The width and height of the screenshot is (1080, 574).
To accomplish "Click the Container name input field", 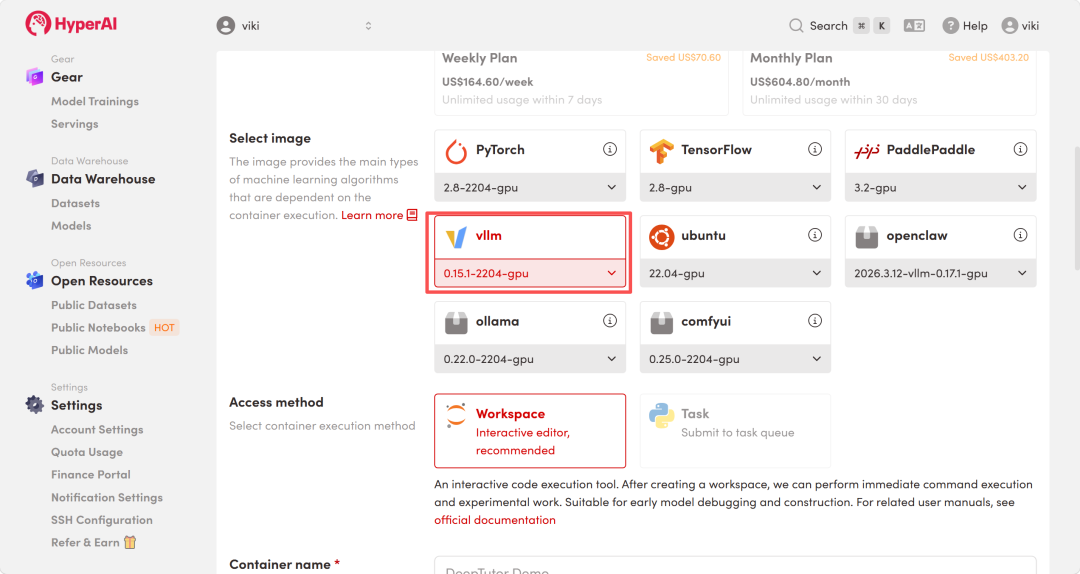I will [735, 566].
